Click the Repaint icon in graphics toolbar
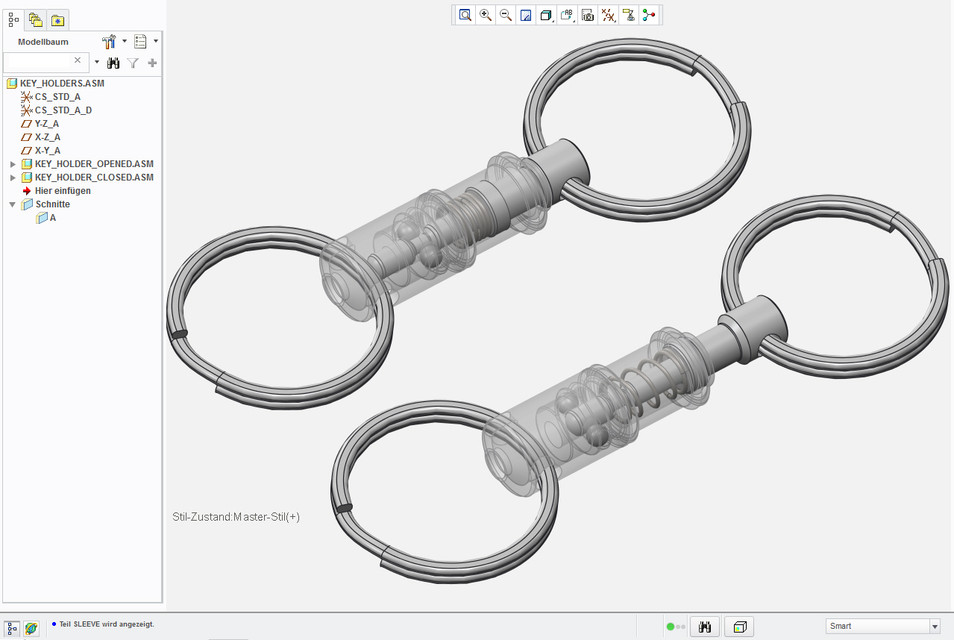Viewport: 954px width, 640px height. point(526,15)
